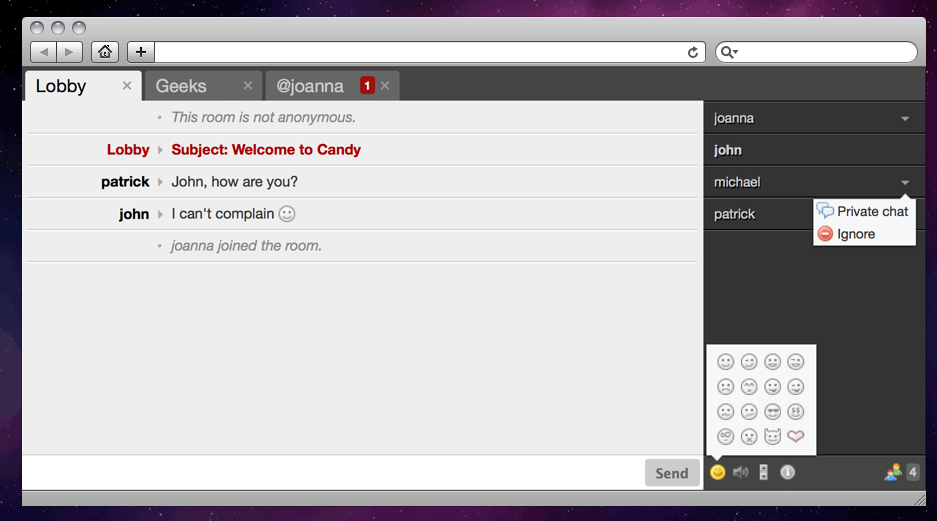Open the yellow smiley emoticon picker
This screenshot has width=937, height=521.
717,473
